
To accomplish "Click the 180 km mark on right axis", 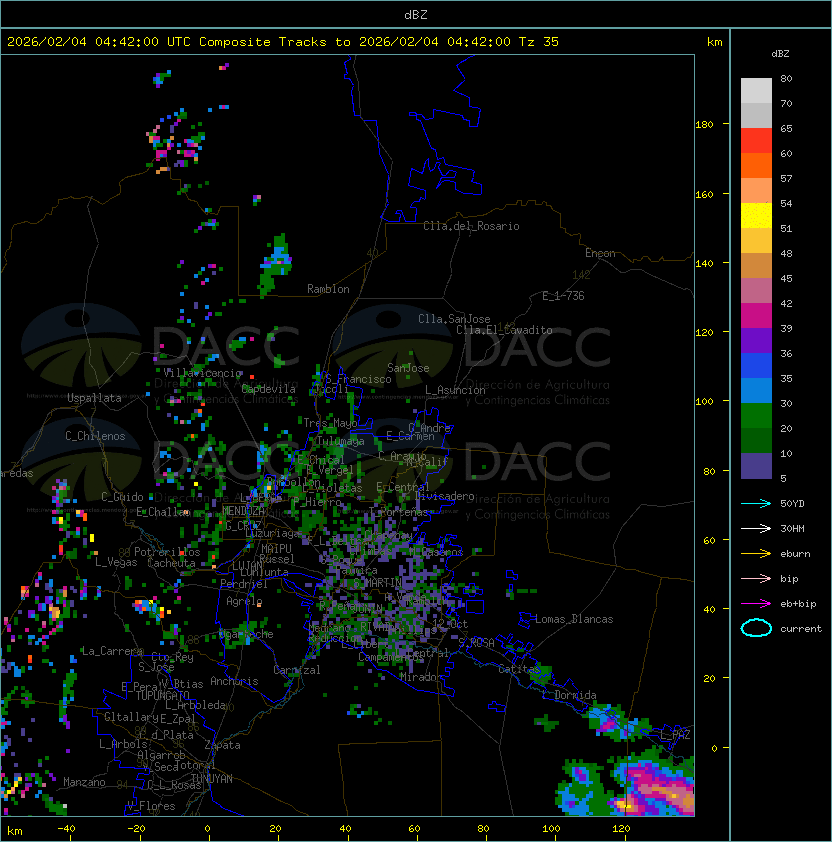I will 704,125.
